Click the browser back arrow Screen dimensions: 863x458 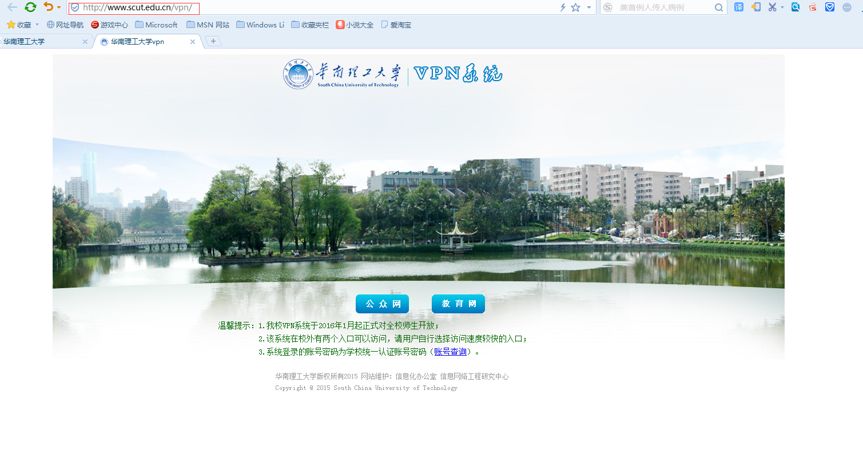tap(12, 7)
